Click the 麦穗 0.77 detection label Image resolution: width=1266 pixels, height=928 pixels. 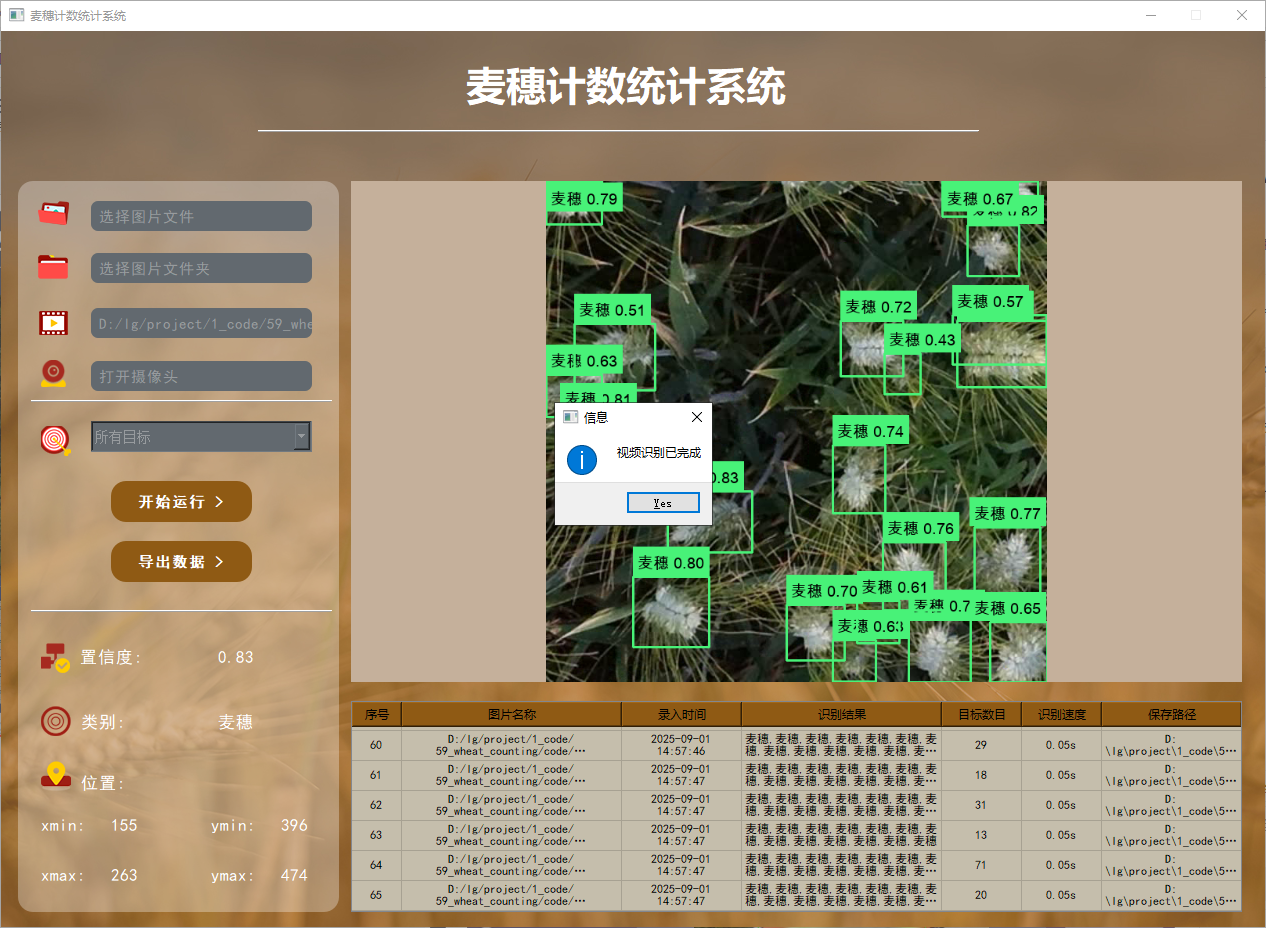click(x=1008, y=513)
